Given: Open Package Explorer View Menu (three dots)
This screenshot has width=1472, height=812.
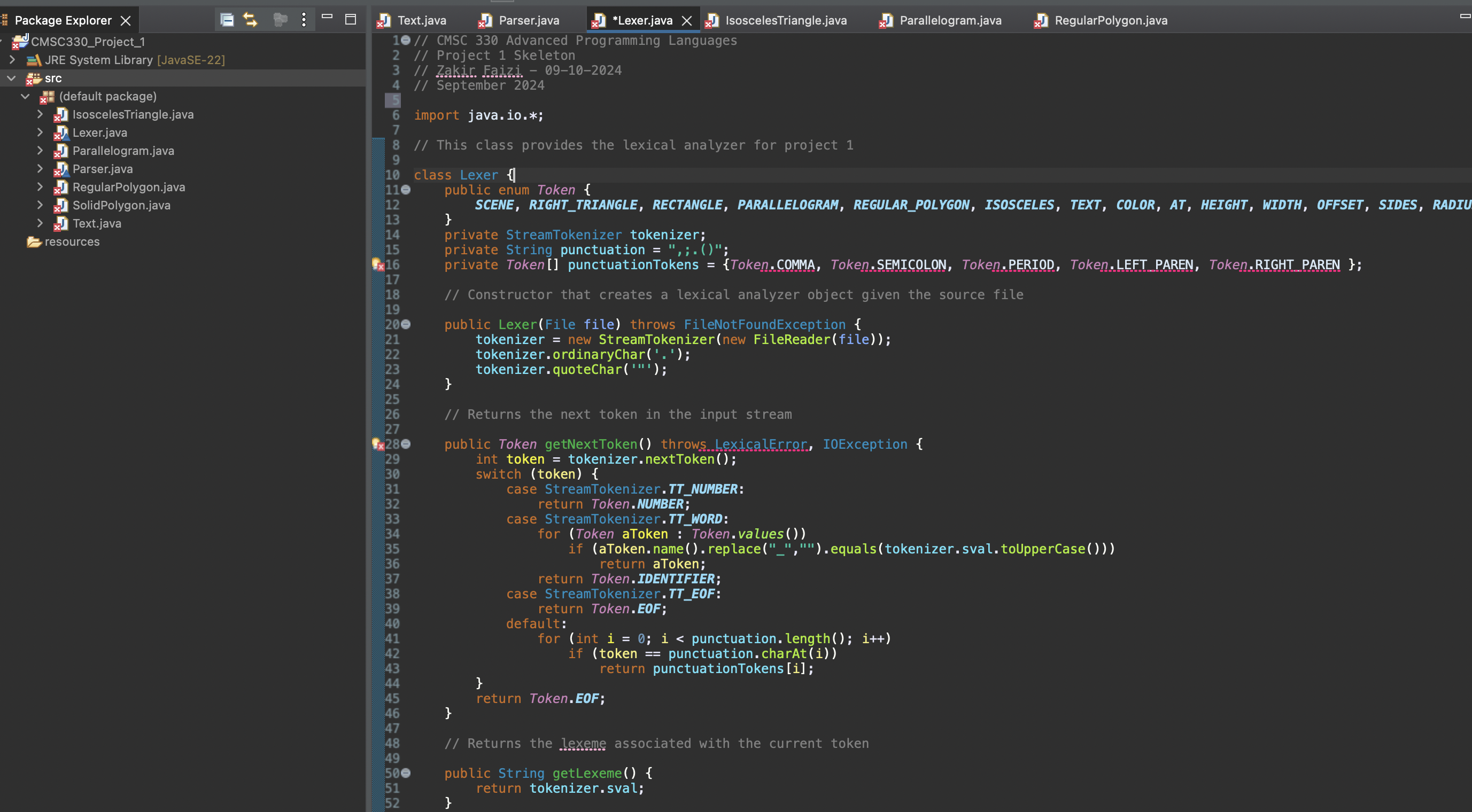Looking at the screenshot, I should (x=304, y=20).
